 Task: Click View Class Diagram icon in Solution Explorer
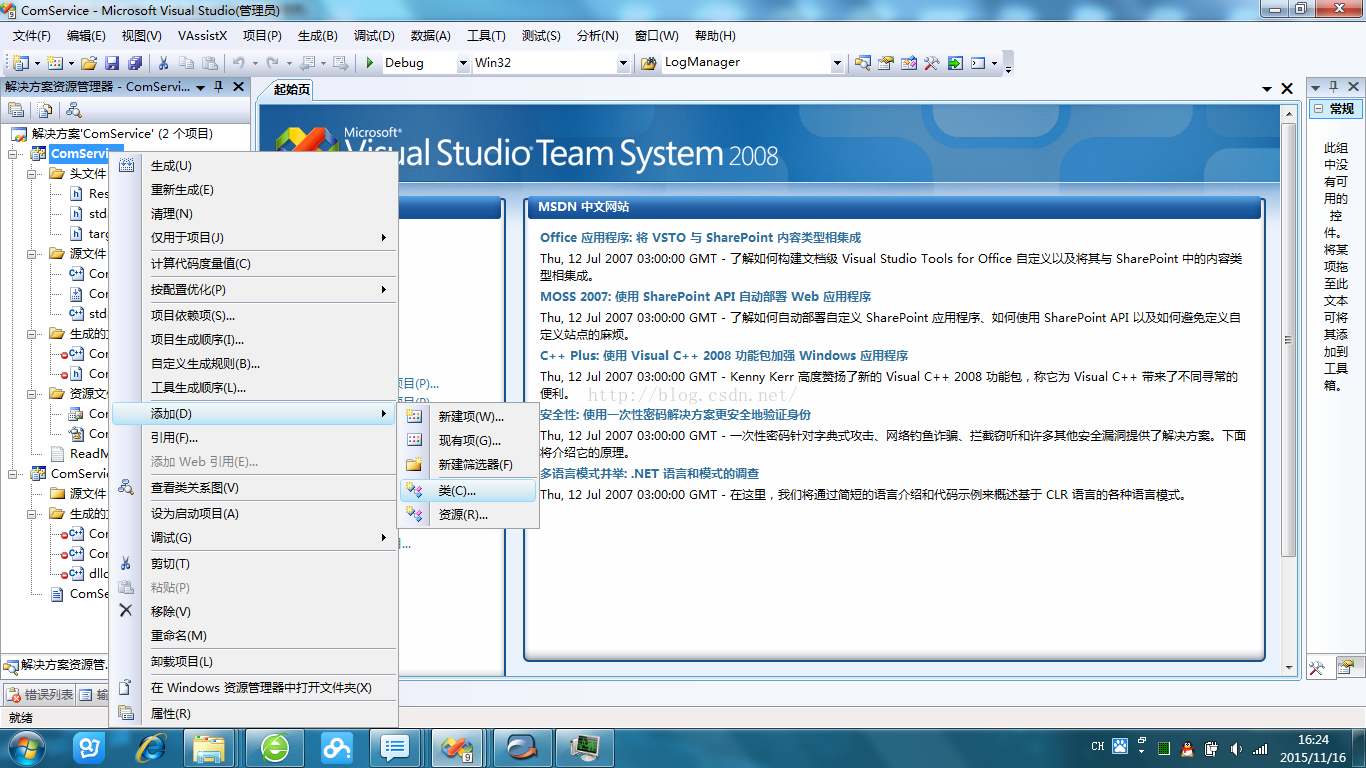click(x=74, y=110)
